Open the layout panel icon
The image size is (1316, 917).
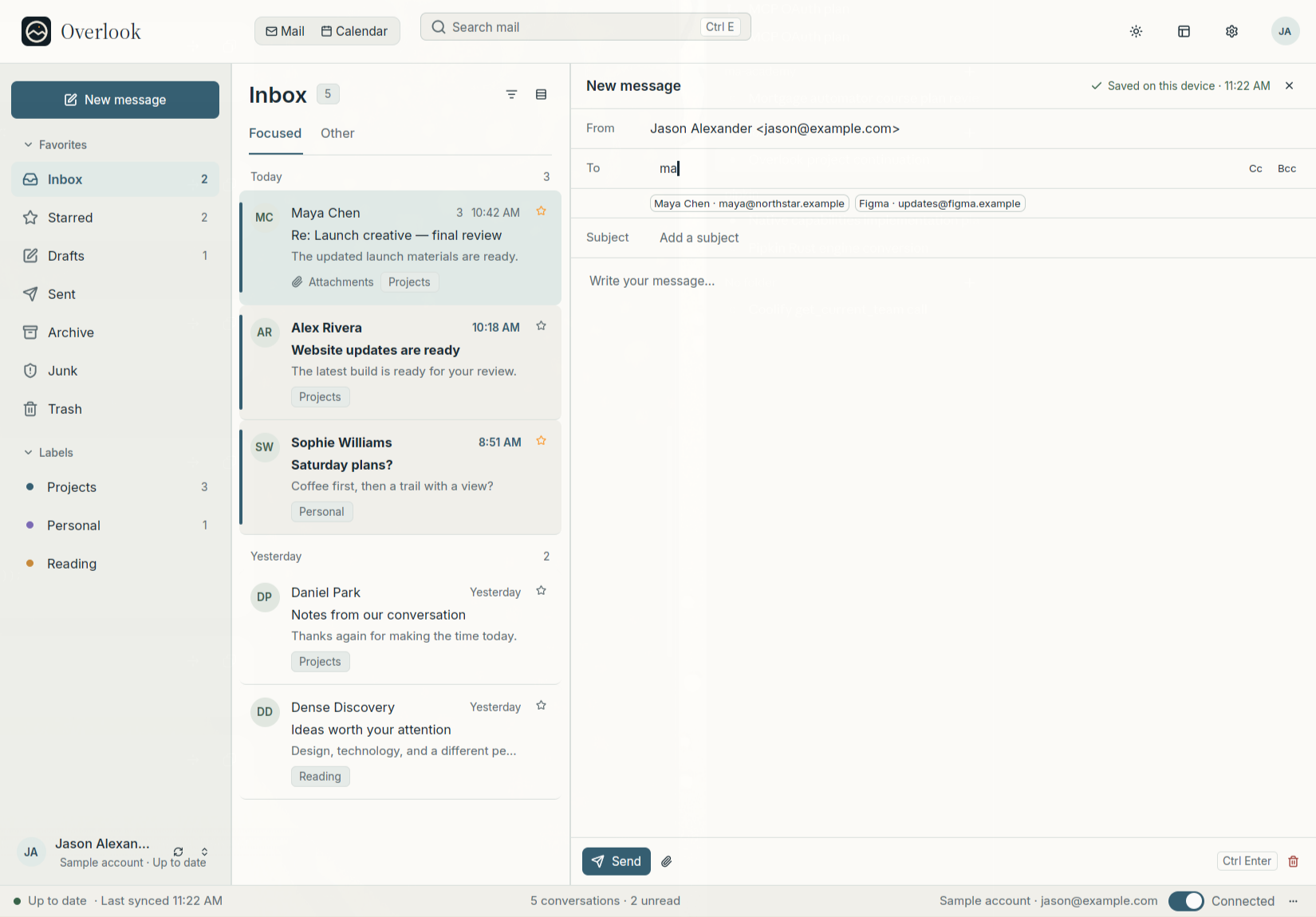1184,31
